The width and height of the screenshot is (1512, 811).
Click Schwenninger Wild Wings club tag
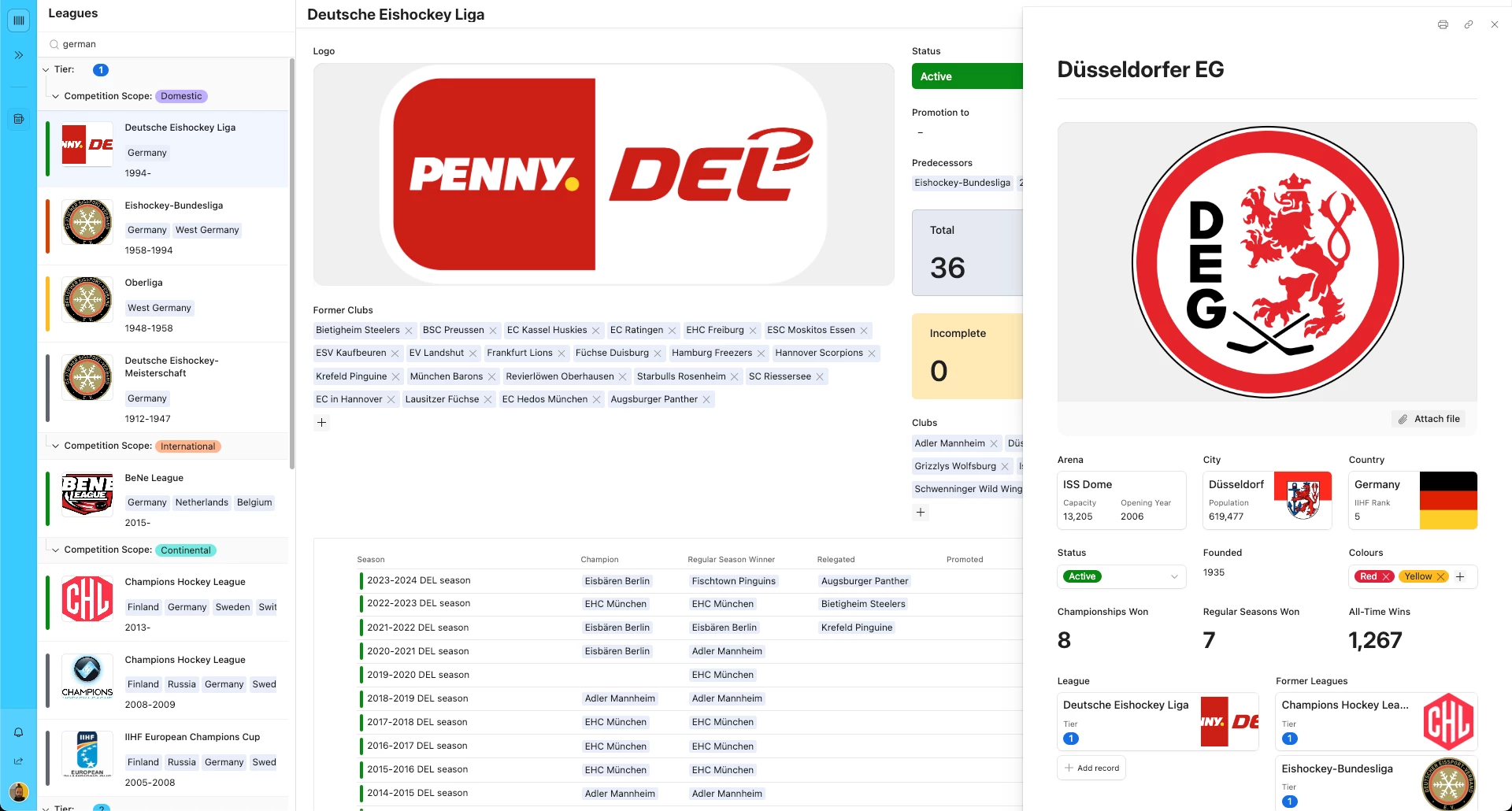pyautogui.click(x=968, y=490)
